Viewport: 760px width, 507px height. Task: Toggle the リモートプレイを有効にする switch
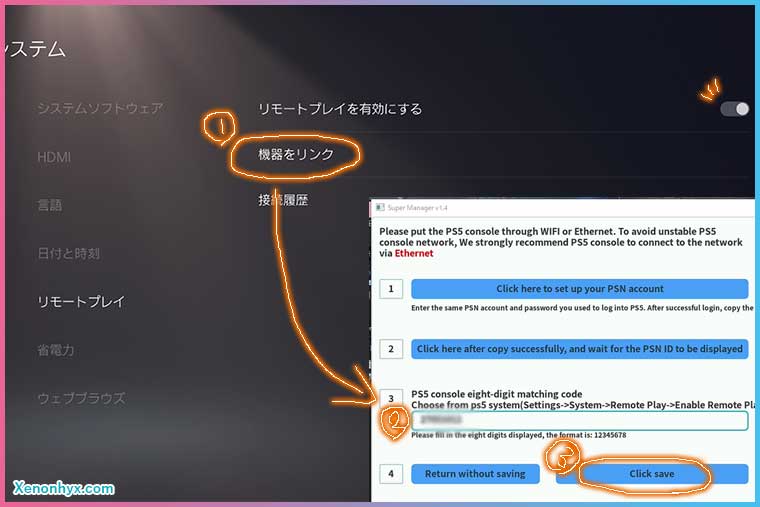coord(734,109)
